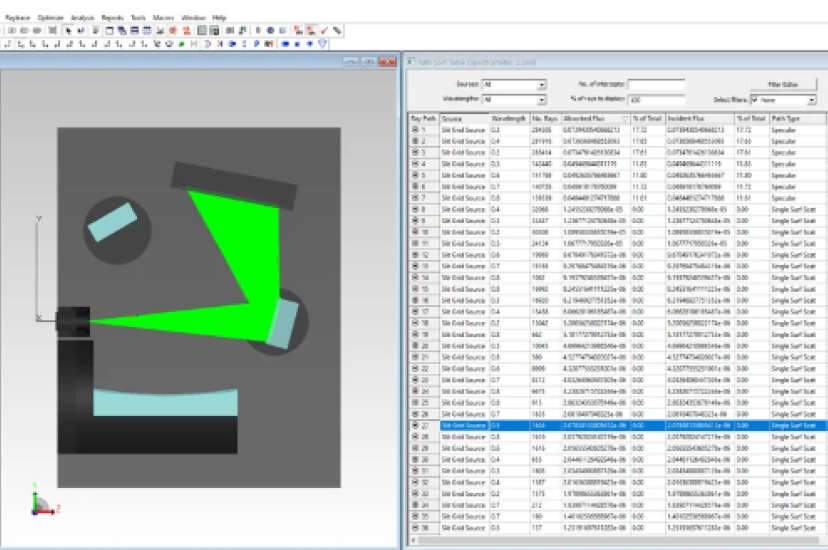This screenshot has width=828, height=550.
Task: Click the blue rectangle icon in second toolbar row
Action: 285,44
